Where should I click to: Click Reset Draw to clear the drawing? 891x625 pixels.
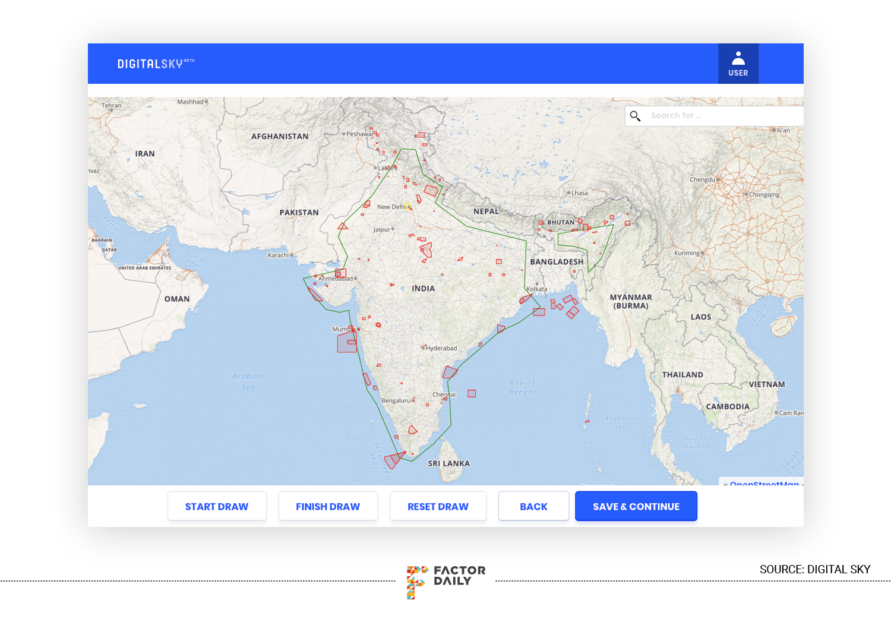click(x=437, y=507)
